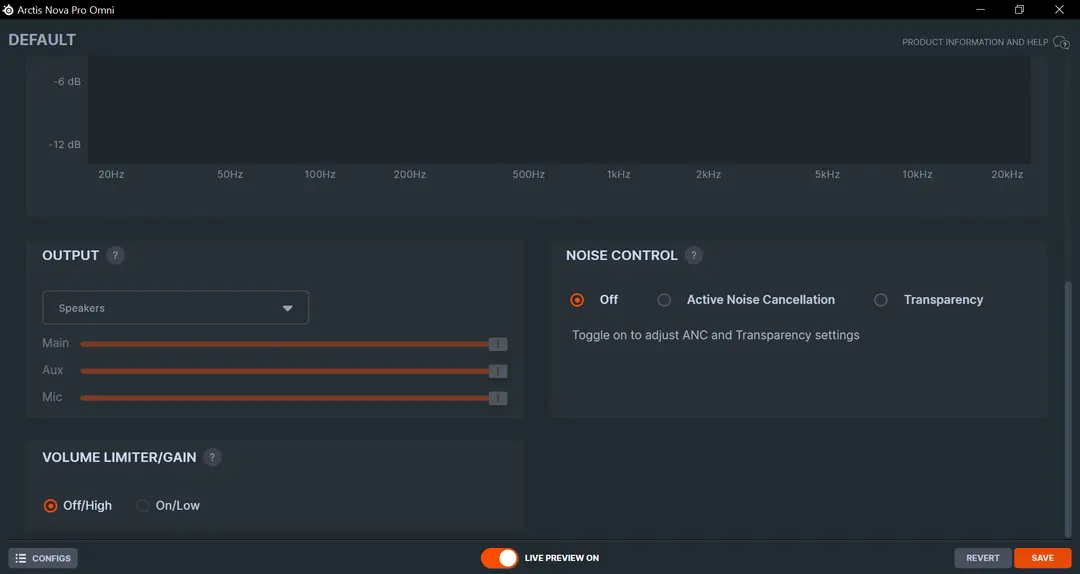Select the Off noise control option

click(577, 300)
